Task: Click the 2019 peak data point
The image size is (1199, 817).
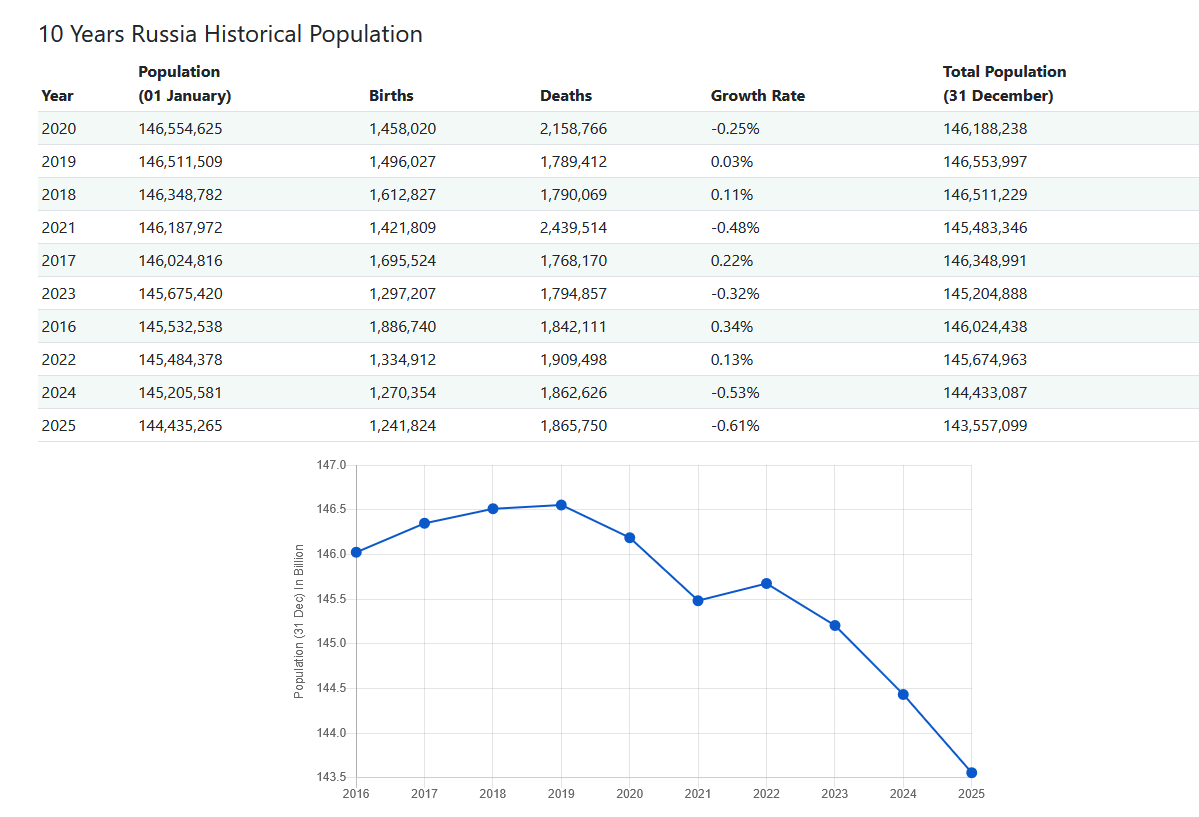Action: [x=561, y=505]
